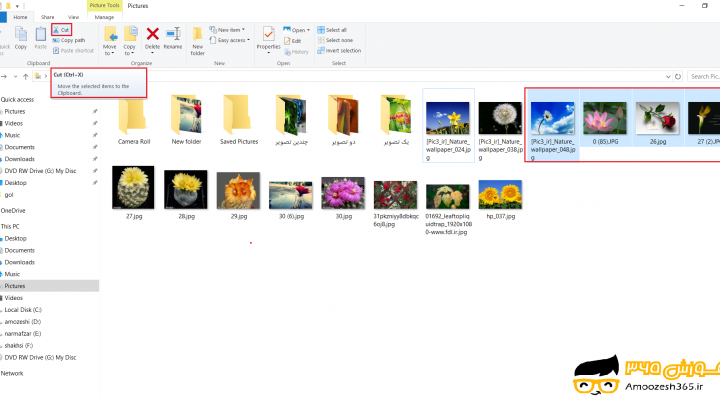This screenshot has width=720, height=400.
Task: Select This PC in navigation pane
Action: coord(10,226)
